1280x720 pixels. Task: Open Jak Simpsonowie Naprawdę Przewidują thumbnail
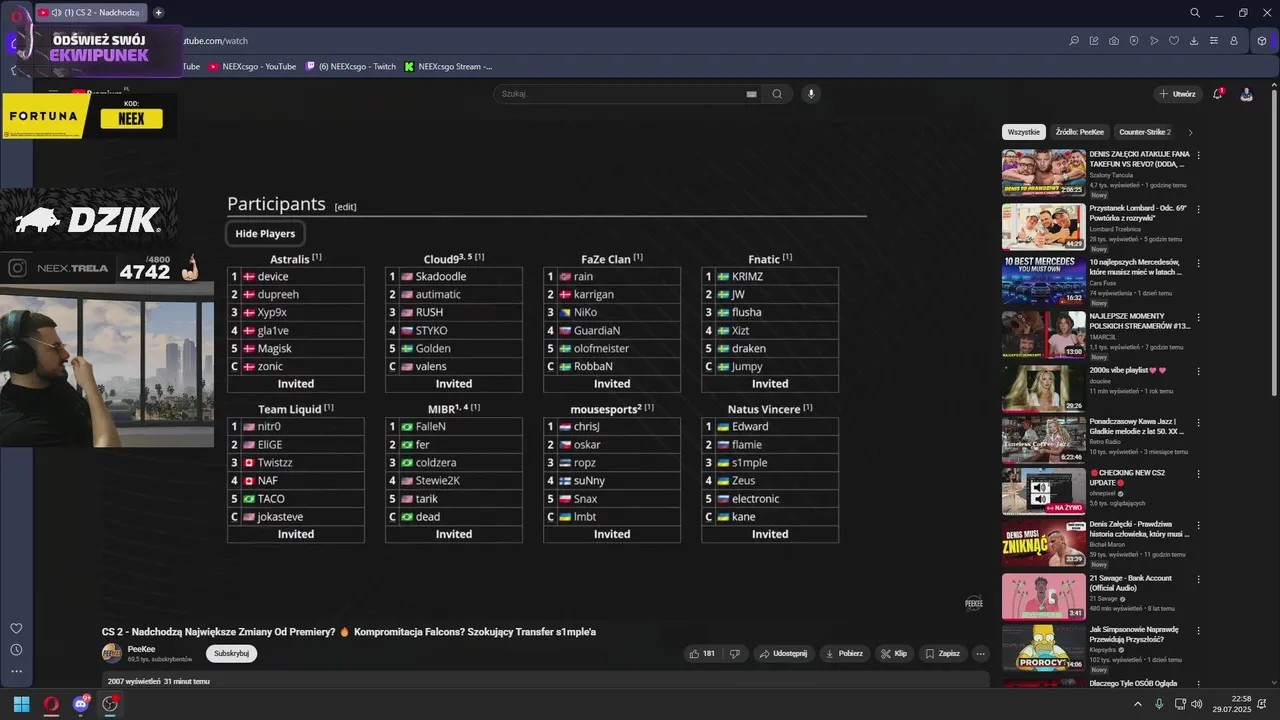click(1044, 647)
